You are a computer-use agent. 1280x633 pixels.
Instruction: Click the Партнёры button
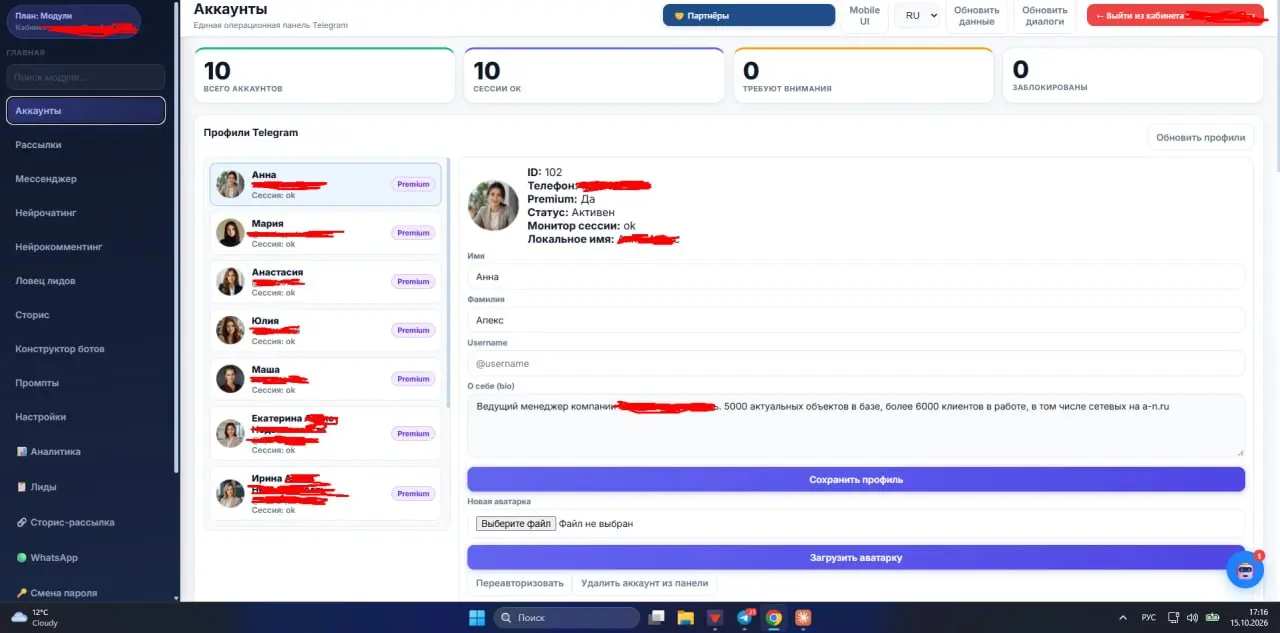click(x=749, y=16)
